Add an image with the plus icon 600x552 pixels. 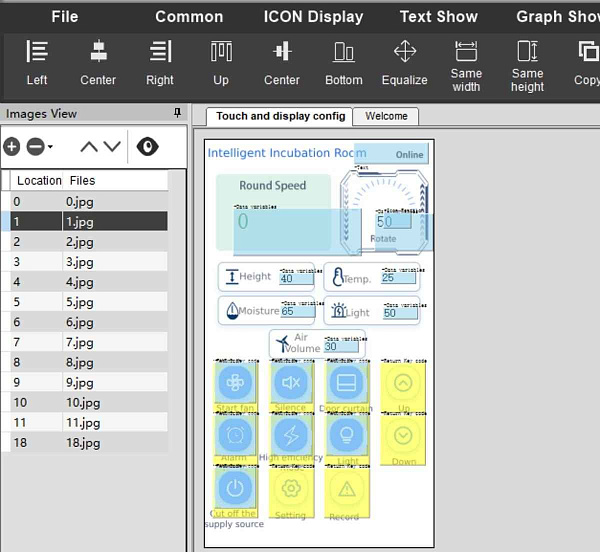click(12, 147)
